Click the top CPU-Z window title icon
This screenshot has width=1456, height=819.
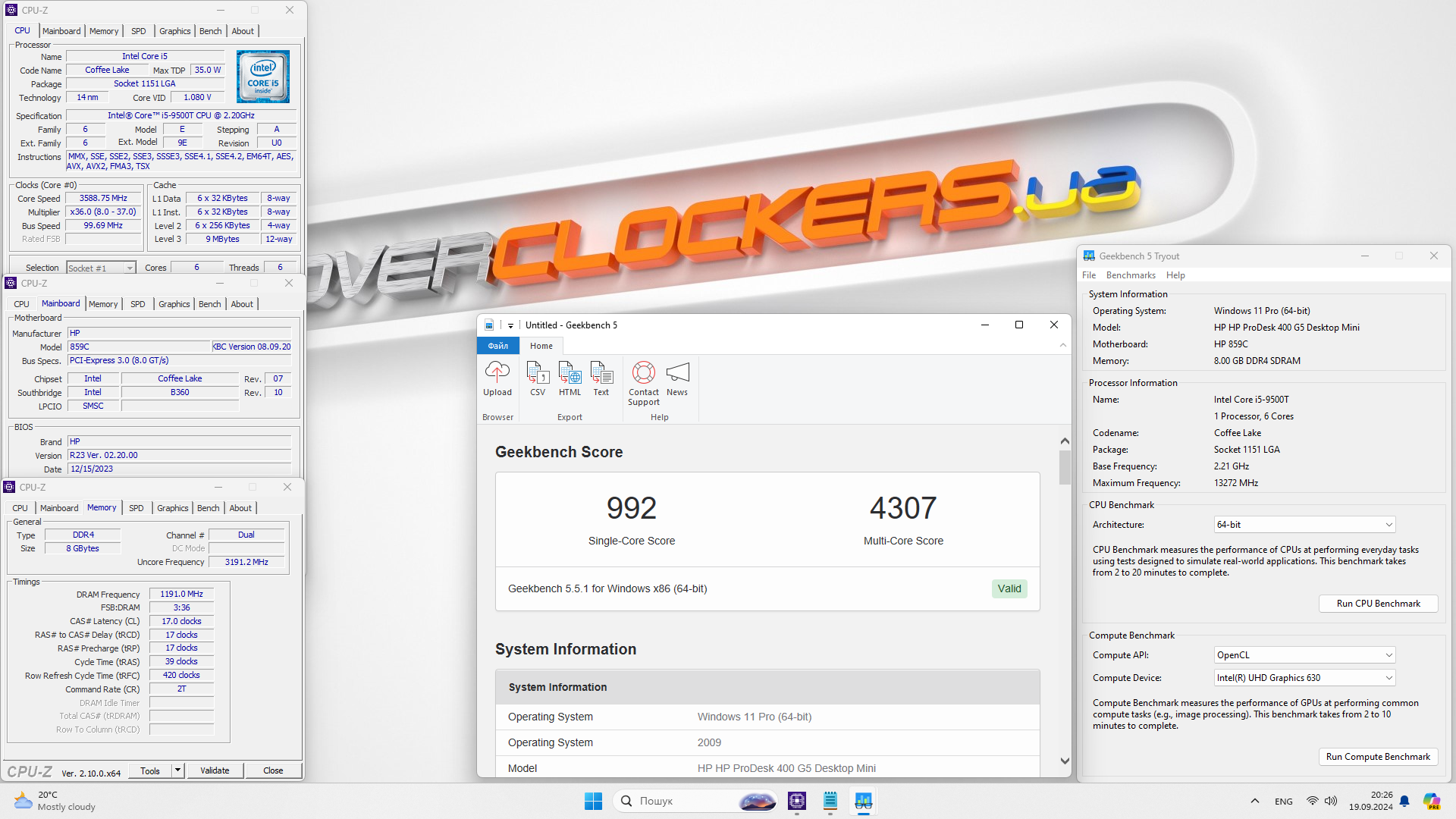[x=11, y=10]
